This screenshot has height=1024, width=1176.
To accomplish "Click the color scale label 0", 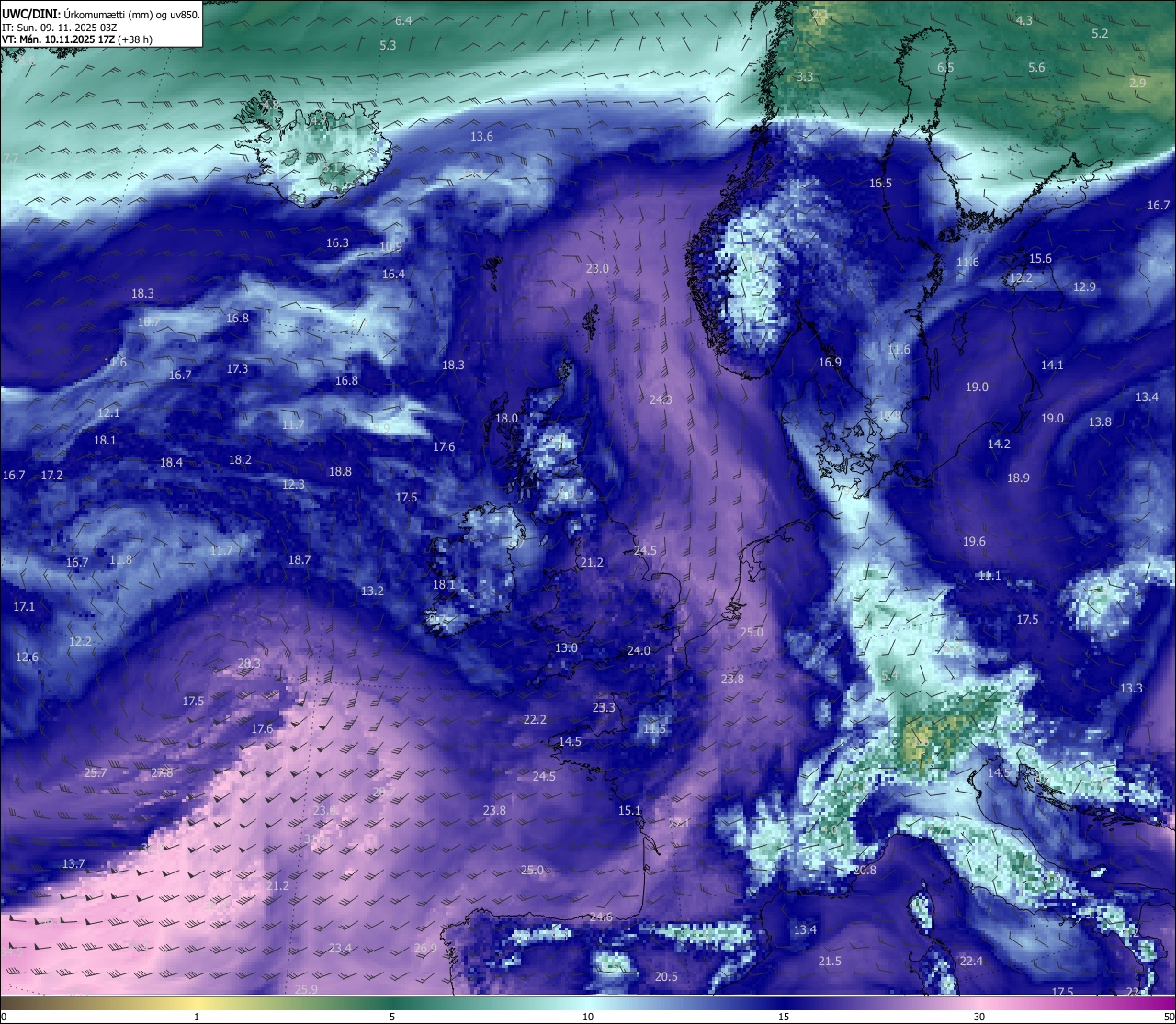I will pos(4,1016).
